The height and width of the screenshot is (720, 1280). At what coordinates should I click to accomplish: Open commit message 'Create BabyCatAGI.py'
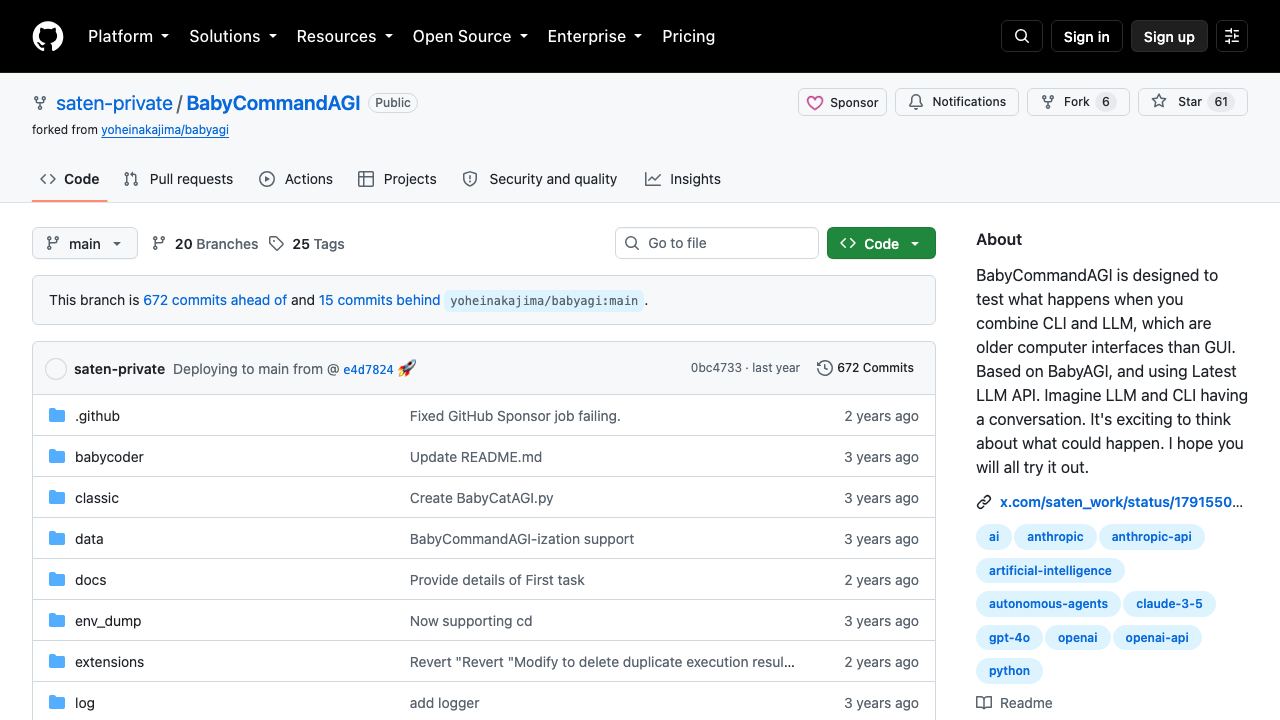tap(482, 498)
